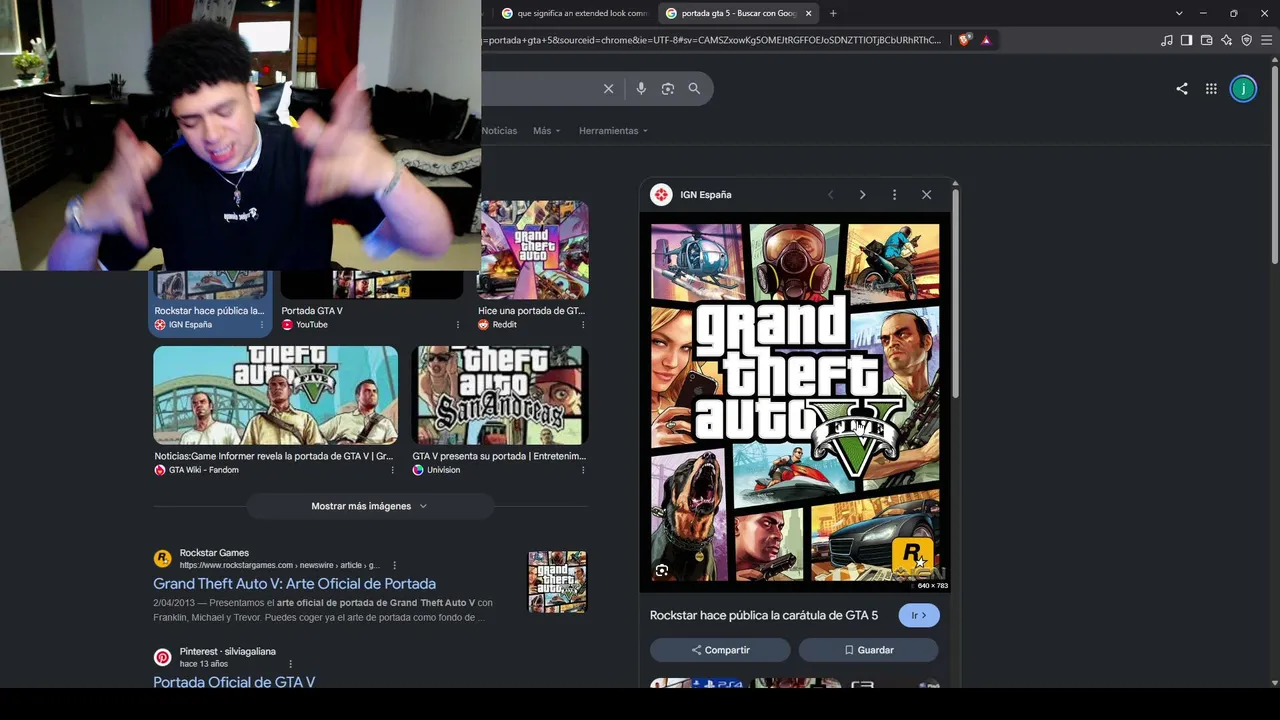Clear the search box with the X icon
Viewport: 1280px width, 720px height.
pyautogui.click(x=608, y=89)
